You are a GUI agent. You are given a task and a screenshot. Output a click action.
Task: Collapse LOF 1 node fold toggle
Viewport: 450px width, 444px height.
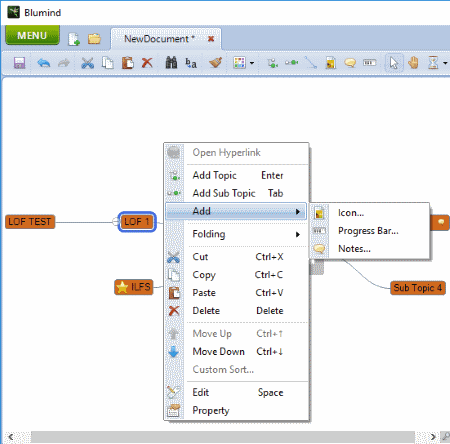click(x=115, y=221)
